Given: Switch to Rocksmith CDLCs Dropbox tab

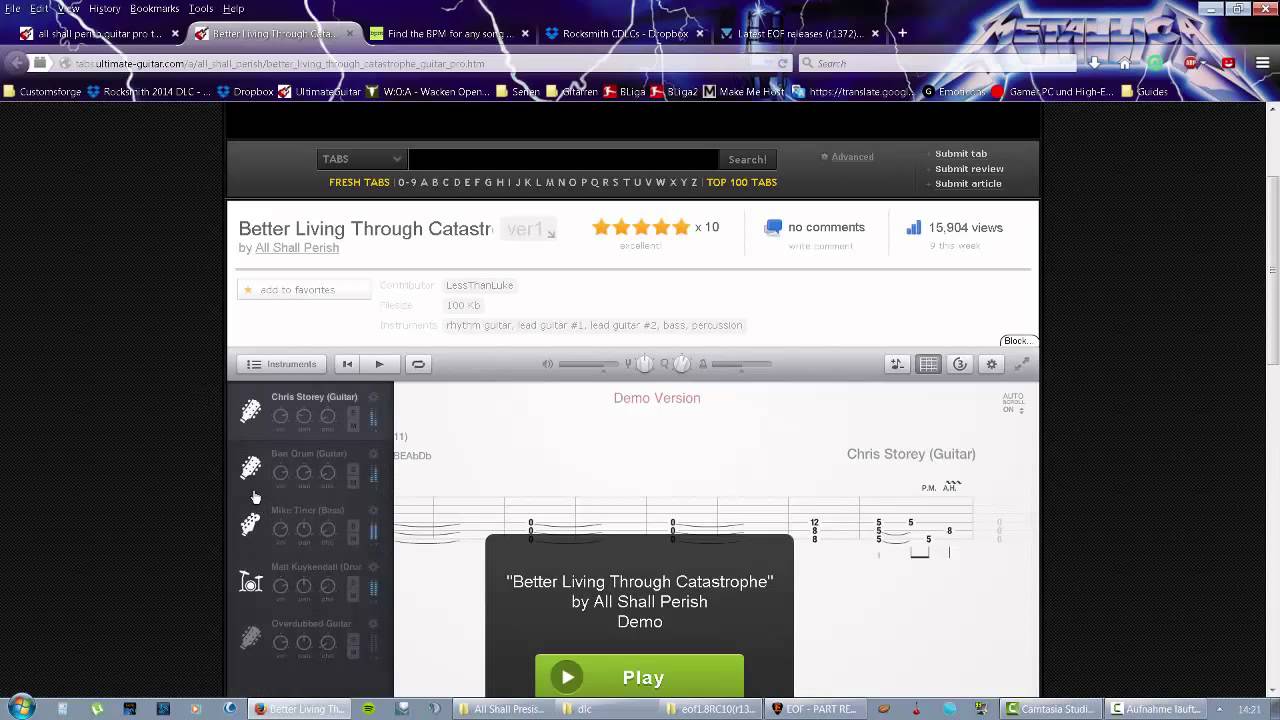Looking at the screenshot, I should 625,33.
